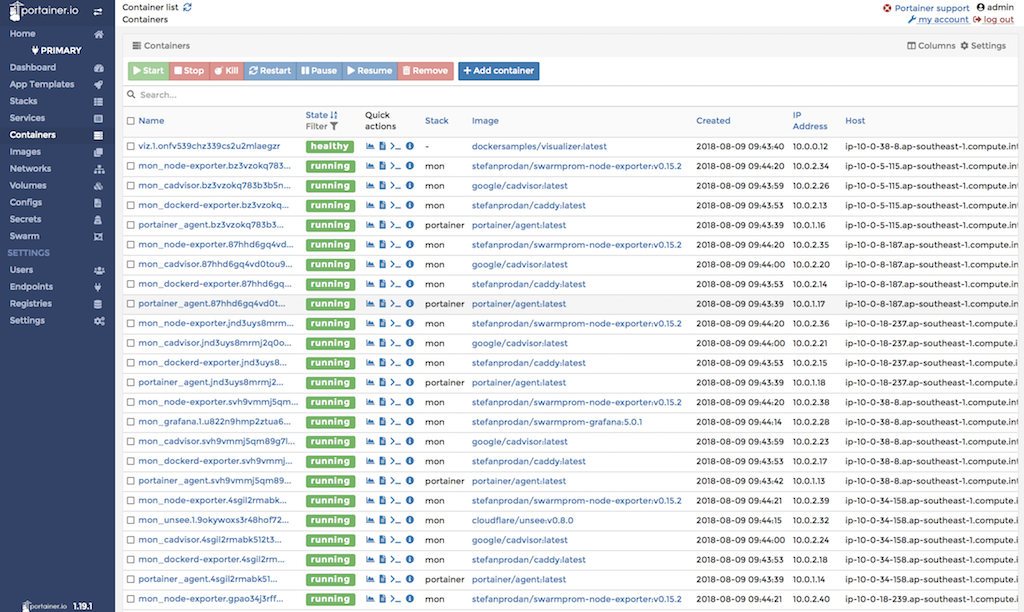Image resolution: width=1024 pixels, height=612 pixels.
Task: Open logs icon for mon_node-exporter.svh9vmmj5qm row
Action: [383, 402]
